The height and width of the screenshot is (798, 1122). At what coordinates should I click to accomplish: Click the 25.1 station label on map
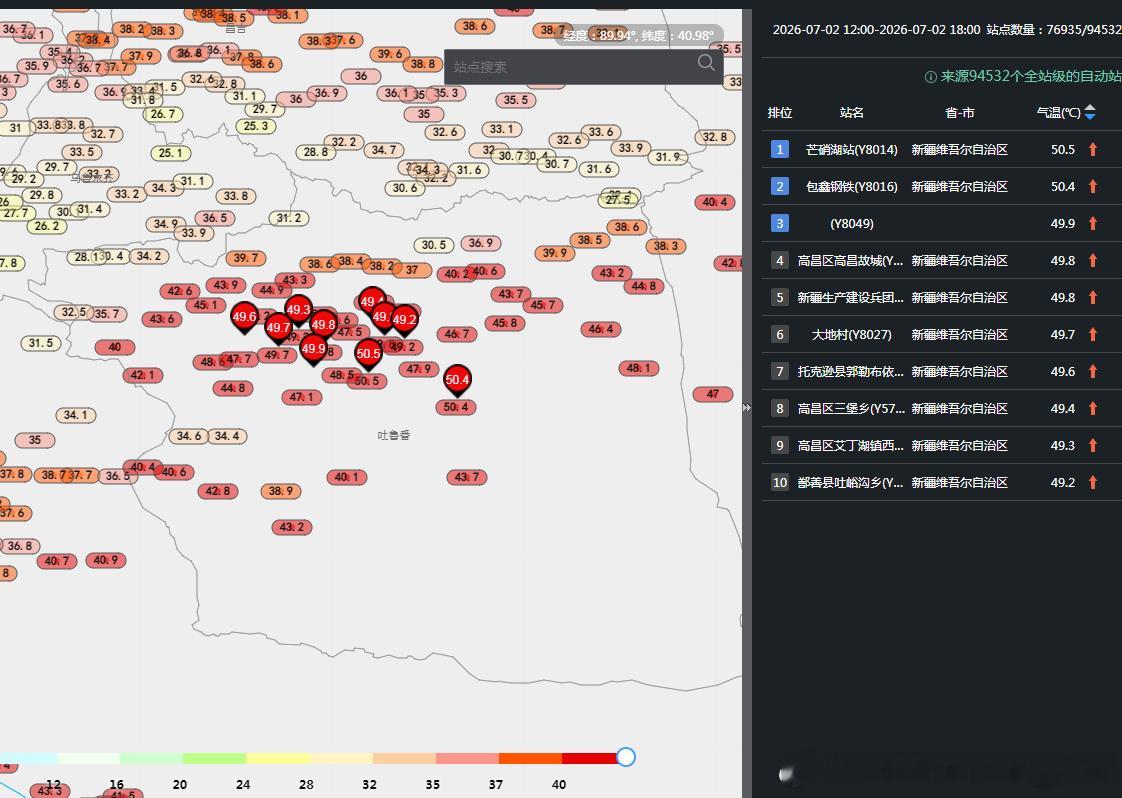(170, 153)
